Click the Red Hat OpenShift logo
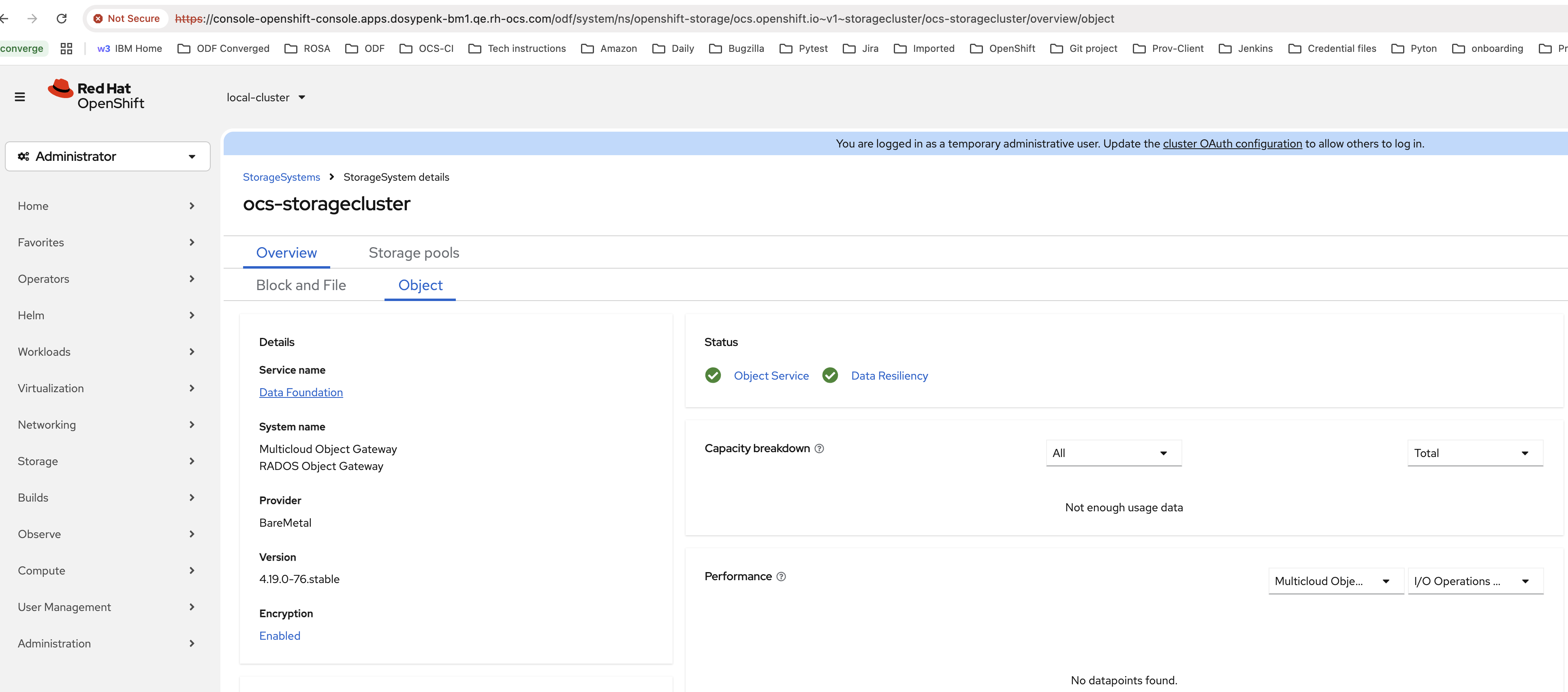Image resolution: width=1568 pixels, height=692 pixels. pyautogui.click(x=96, y=96)
